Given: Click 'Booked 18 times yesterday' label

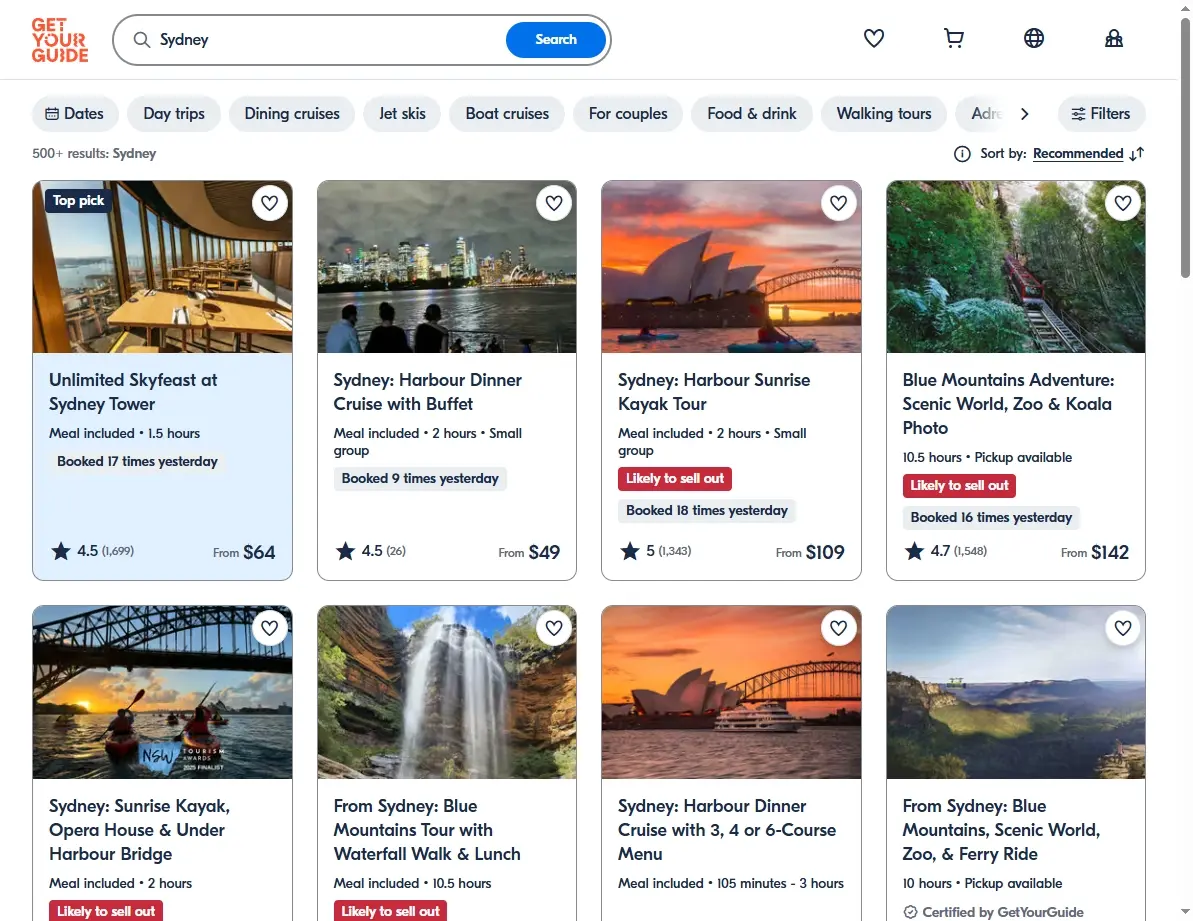Looking at the screenshot, I should point(707,510).
